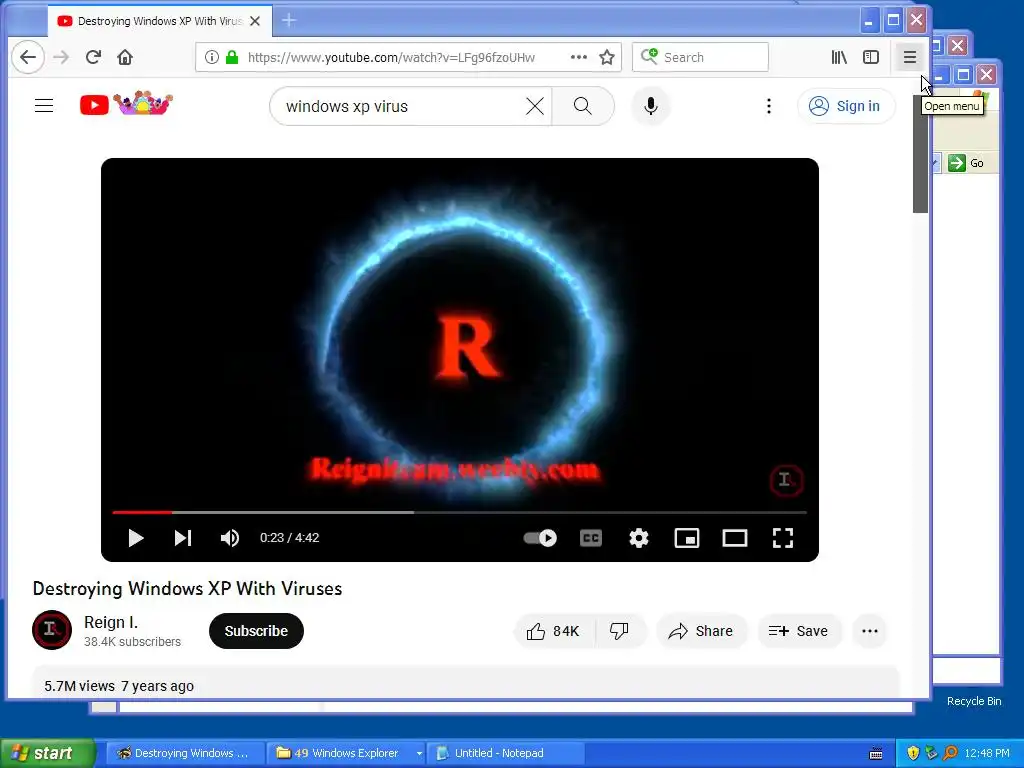
Task: Select Recycle Bin on desktop
Action: pyautogui.click(x=974, y=701)
